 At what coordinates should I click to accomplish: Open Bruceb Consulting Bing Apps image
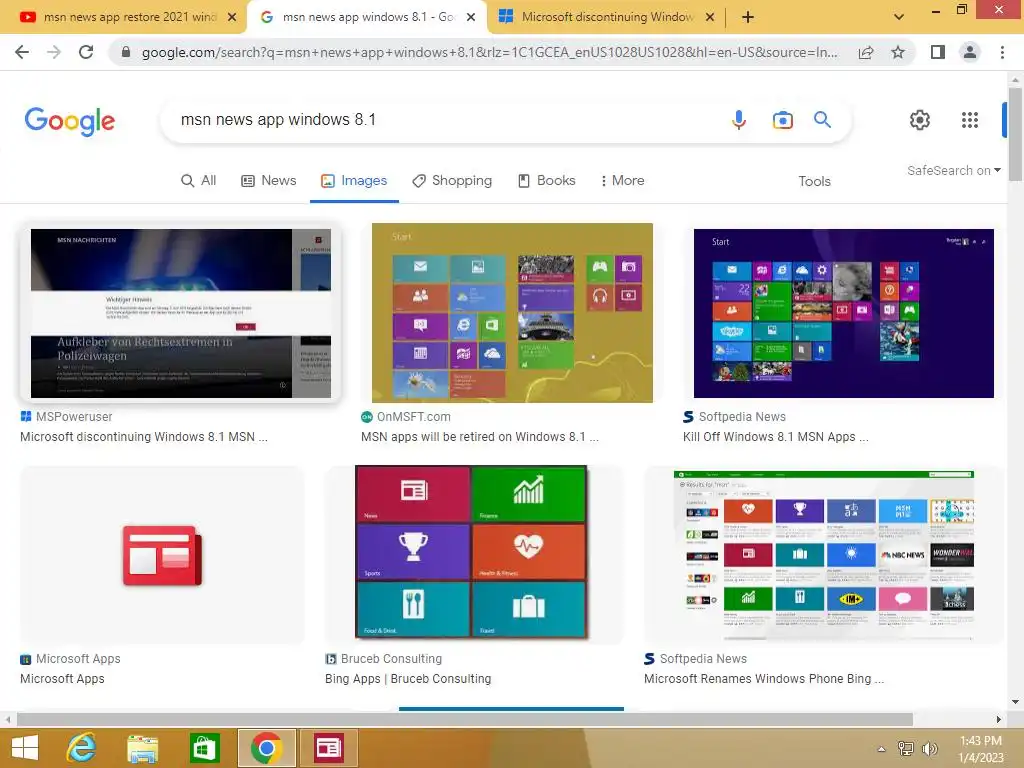pyautogui.click(x=472, y=552)
